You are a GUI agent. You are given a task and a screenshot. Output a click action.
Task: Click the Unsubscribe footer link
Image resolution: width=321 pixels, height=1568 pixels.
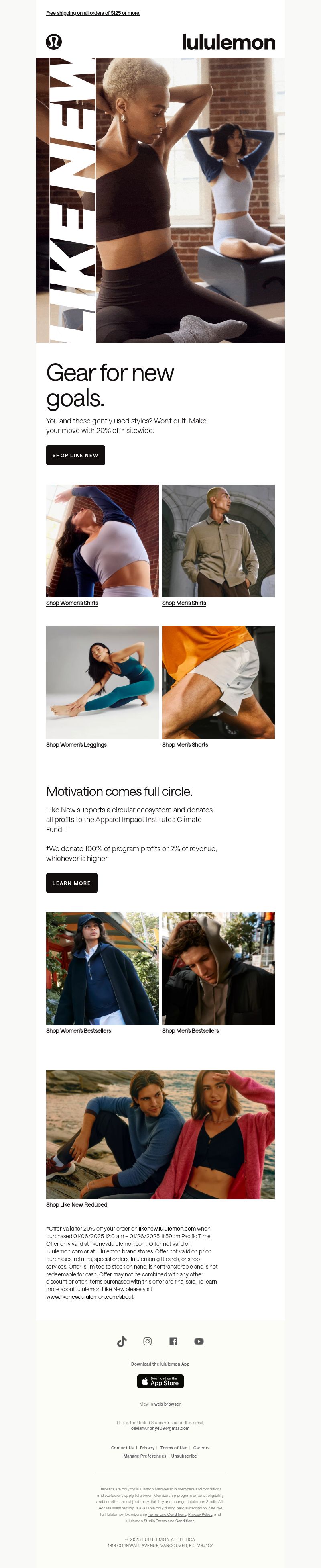184,1456
